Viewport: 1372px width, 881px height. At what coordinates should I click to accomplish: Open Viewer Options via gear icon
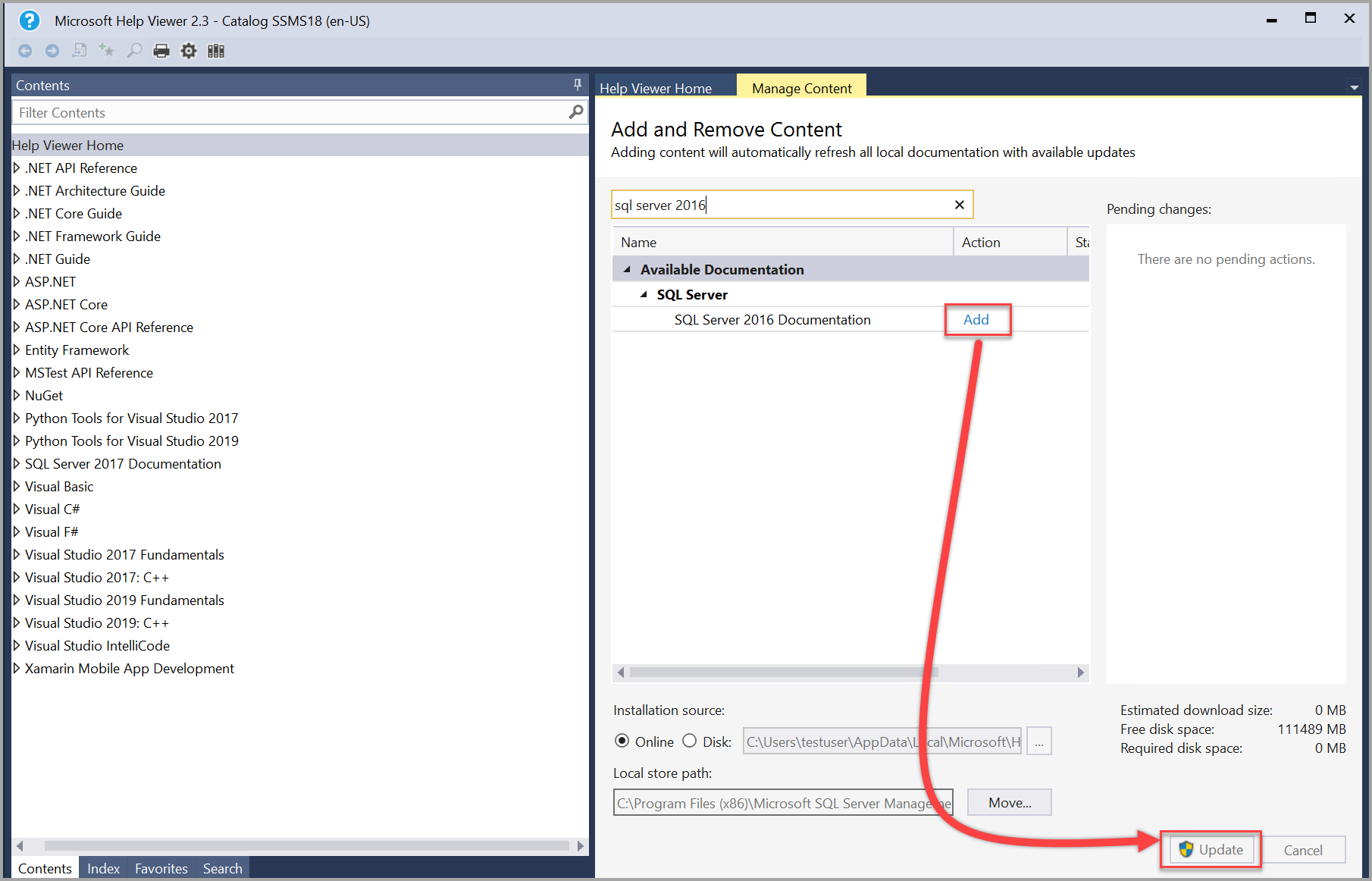188,50
